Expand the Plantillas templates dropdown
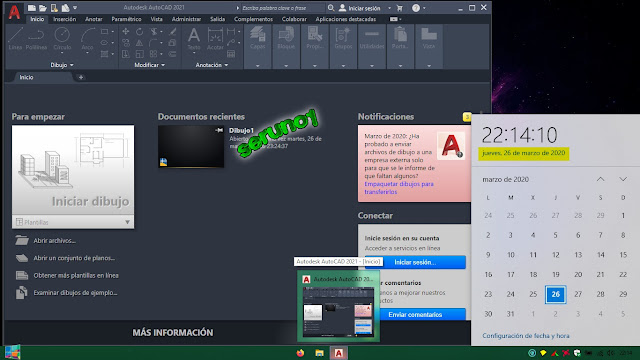 tap(127, 222)
